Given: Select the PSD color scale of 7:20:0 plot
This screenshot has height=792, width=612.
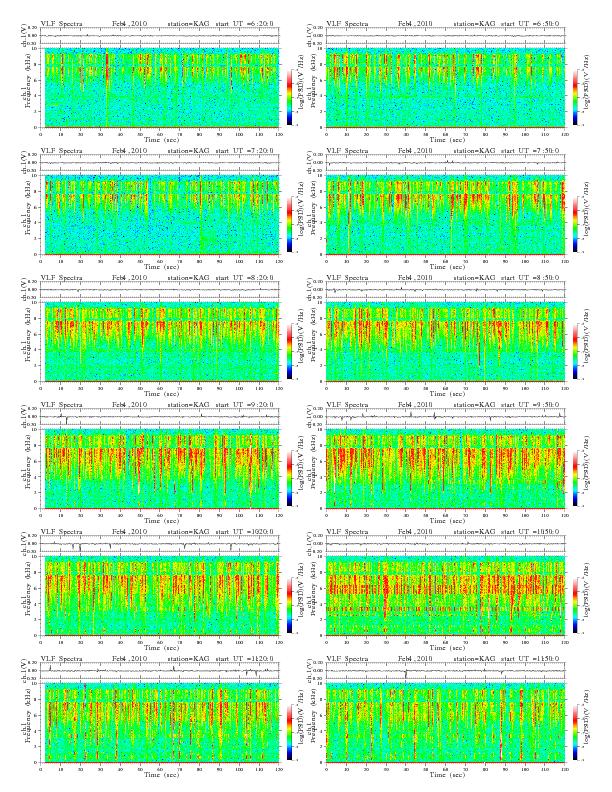Looking at the screenshot, I should point(289,224).
